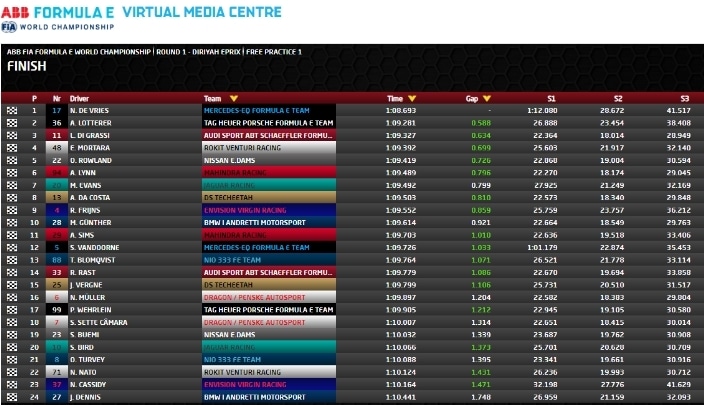704x405 pixels.
Task: Click the chequered flag icon for R. Frijns
Action: (12, 210)
